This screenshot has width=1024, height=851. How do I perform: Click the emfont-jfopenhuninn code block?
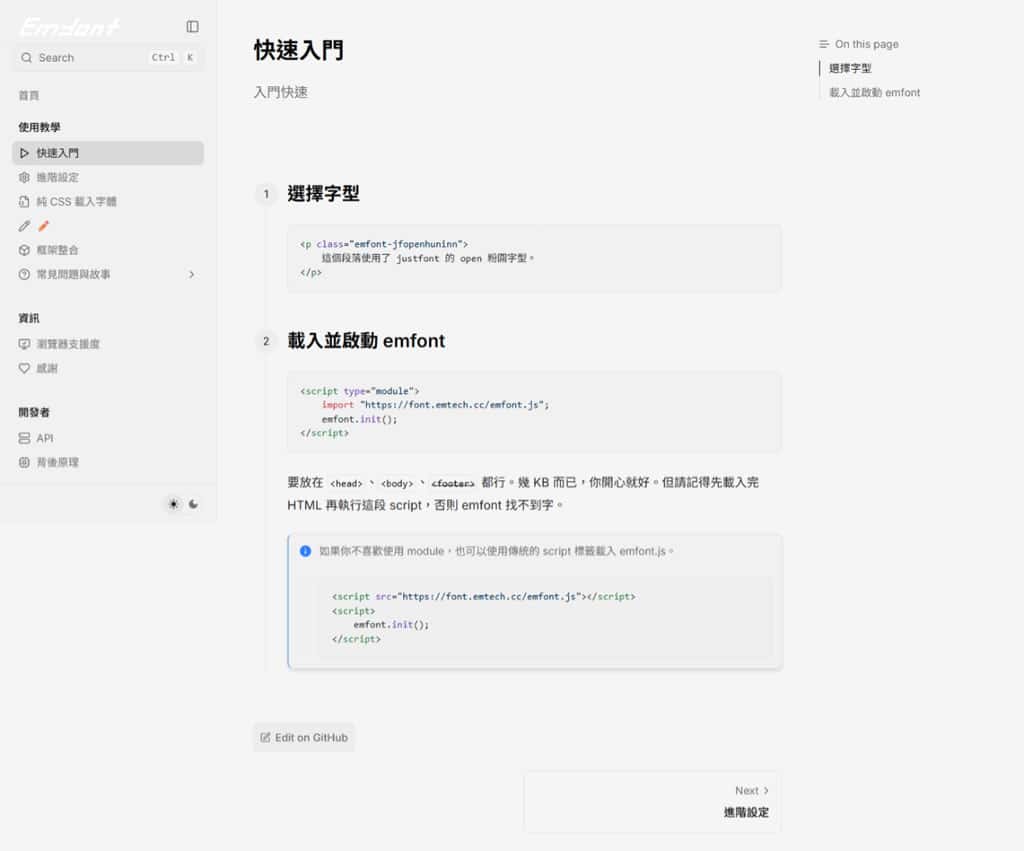[534, 259]
